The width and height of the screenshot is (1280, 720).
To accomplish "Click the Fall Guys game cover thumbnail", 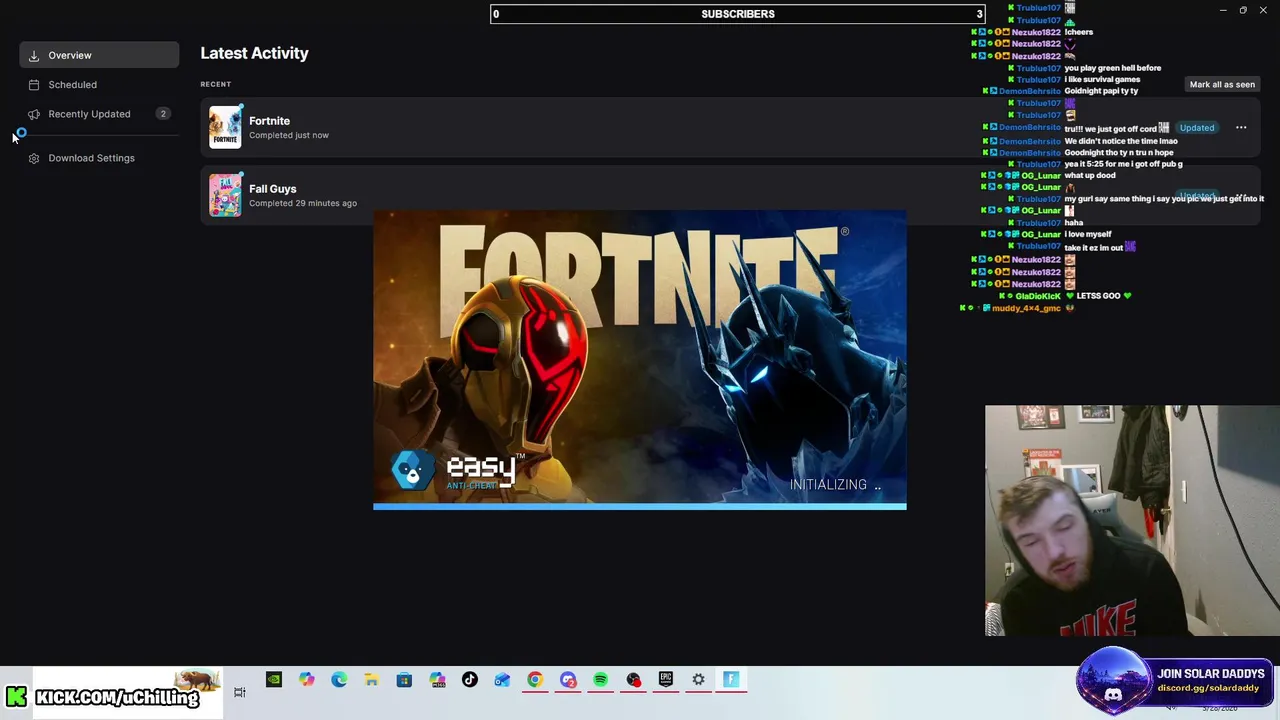I will pyautogui.click(x=225, y=195).
